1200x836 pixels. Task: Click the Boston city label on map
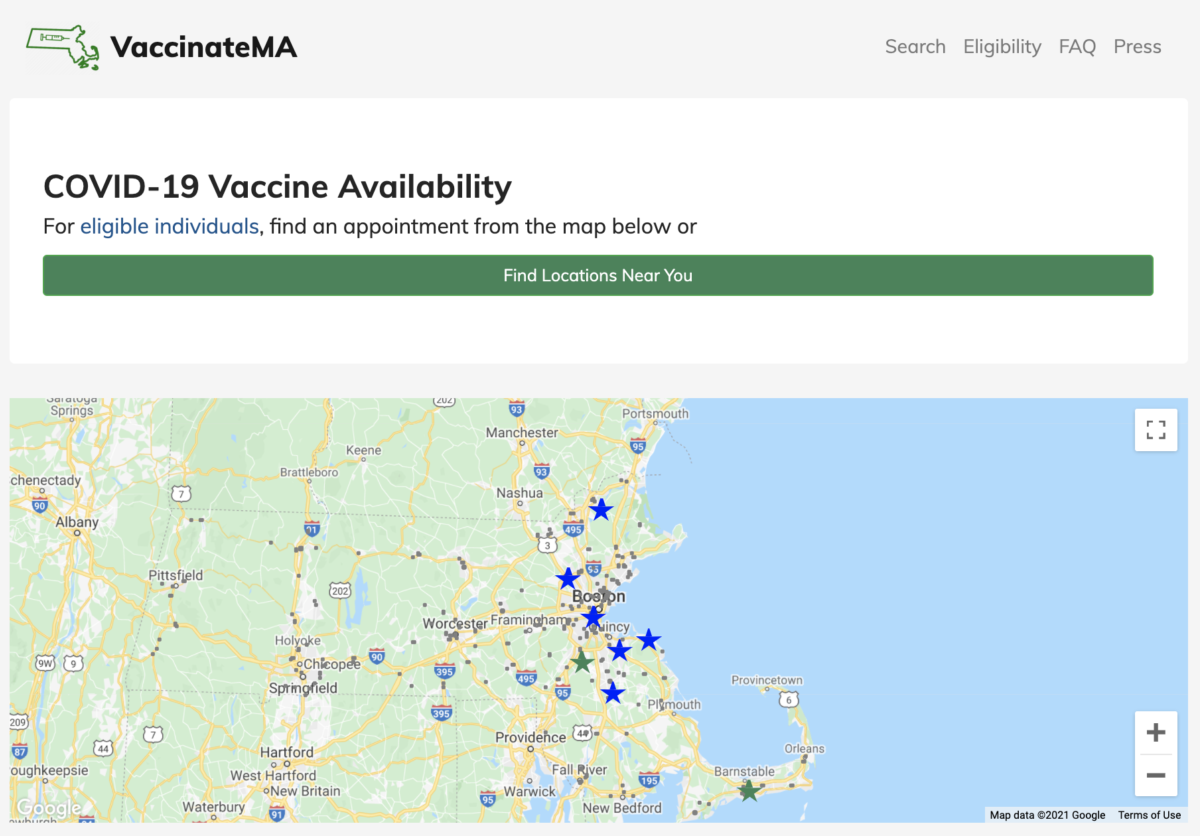pos(598,597)
